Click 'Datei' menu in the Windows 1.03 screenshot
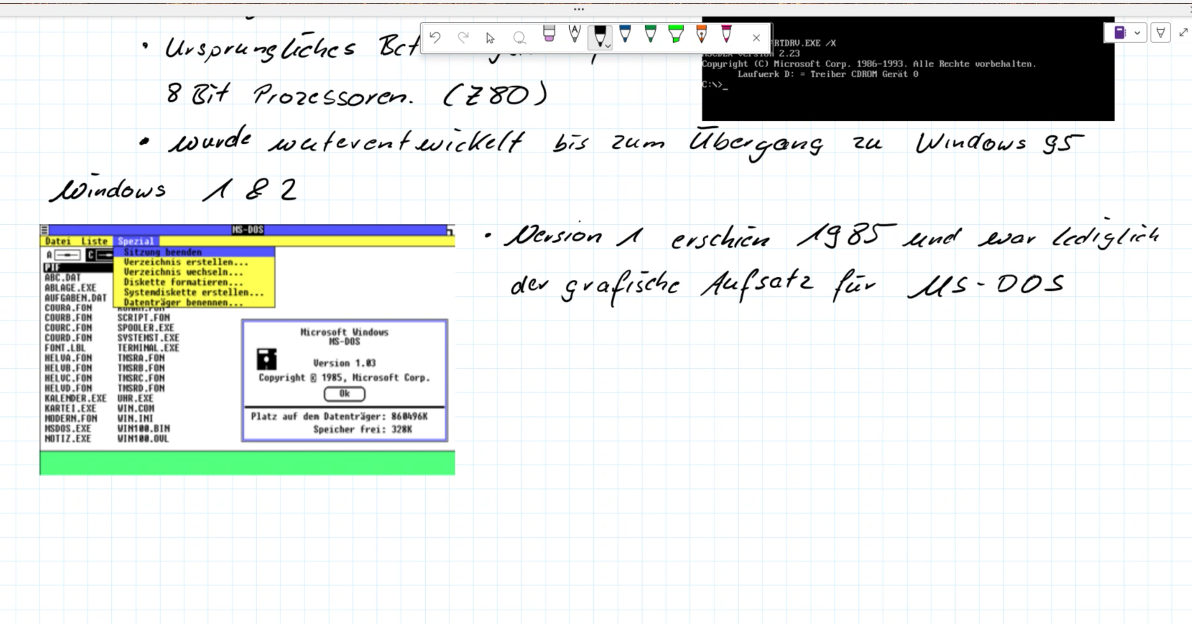This screenshot has height=624, width=1192. pyautogui.click(x=58, y=241)
